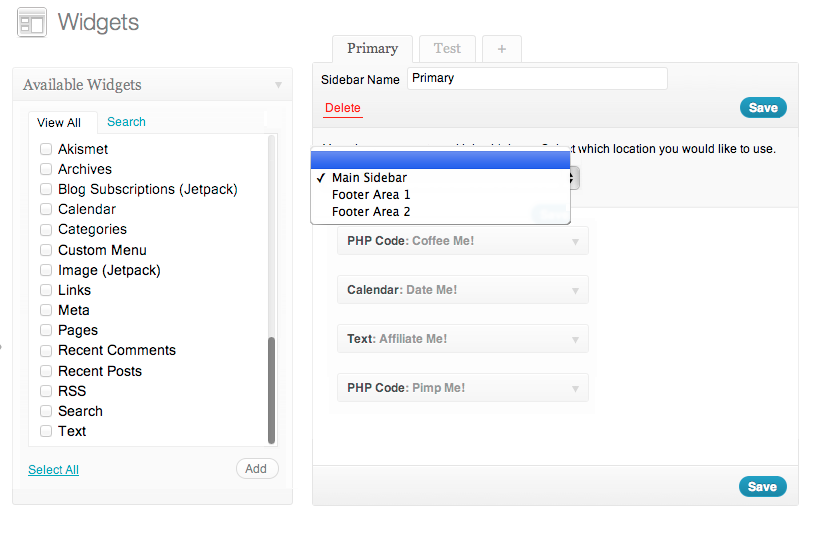
Task: Switch to the Test sidebar tab
Action: pos(447,48)
